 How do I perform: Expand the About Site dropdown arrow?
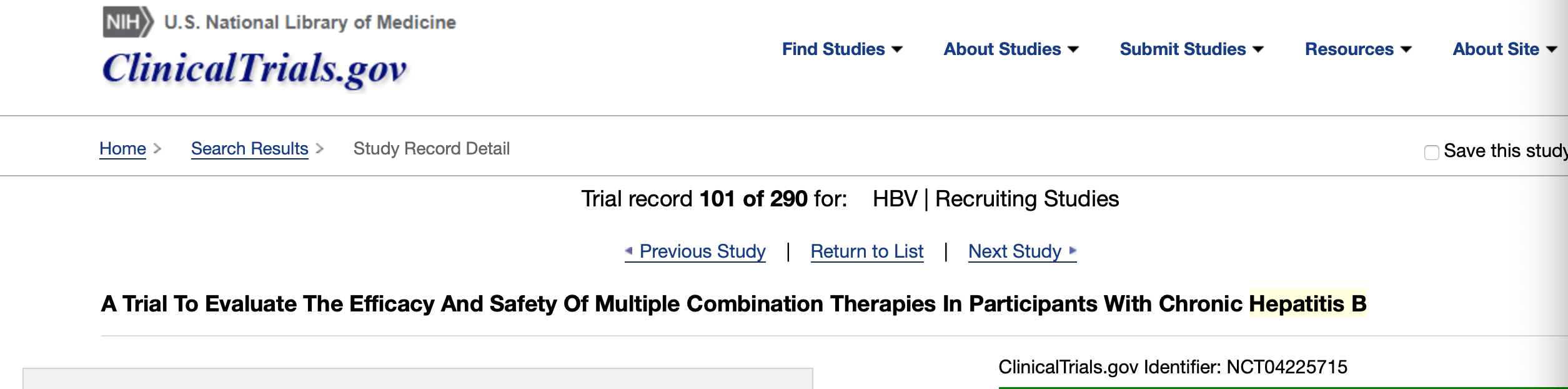click(1551, 49)
